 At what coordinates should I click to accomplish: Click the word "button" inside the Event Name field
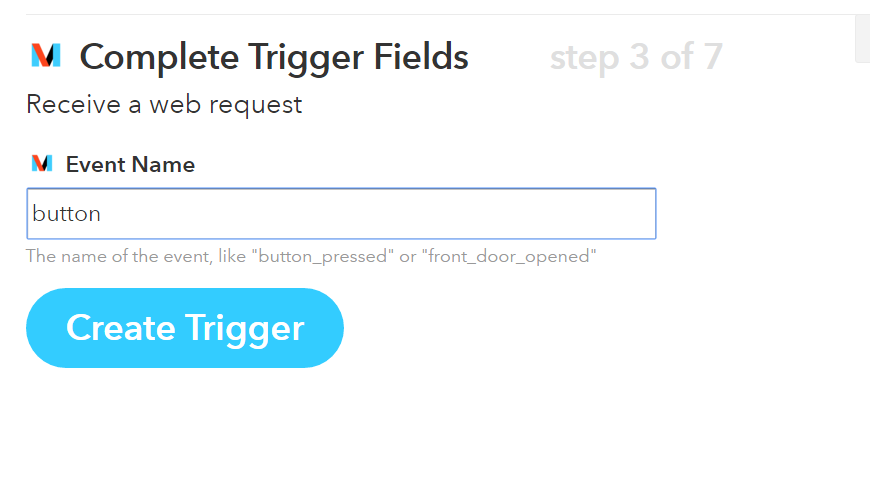coord(66,213)
